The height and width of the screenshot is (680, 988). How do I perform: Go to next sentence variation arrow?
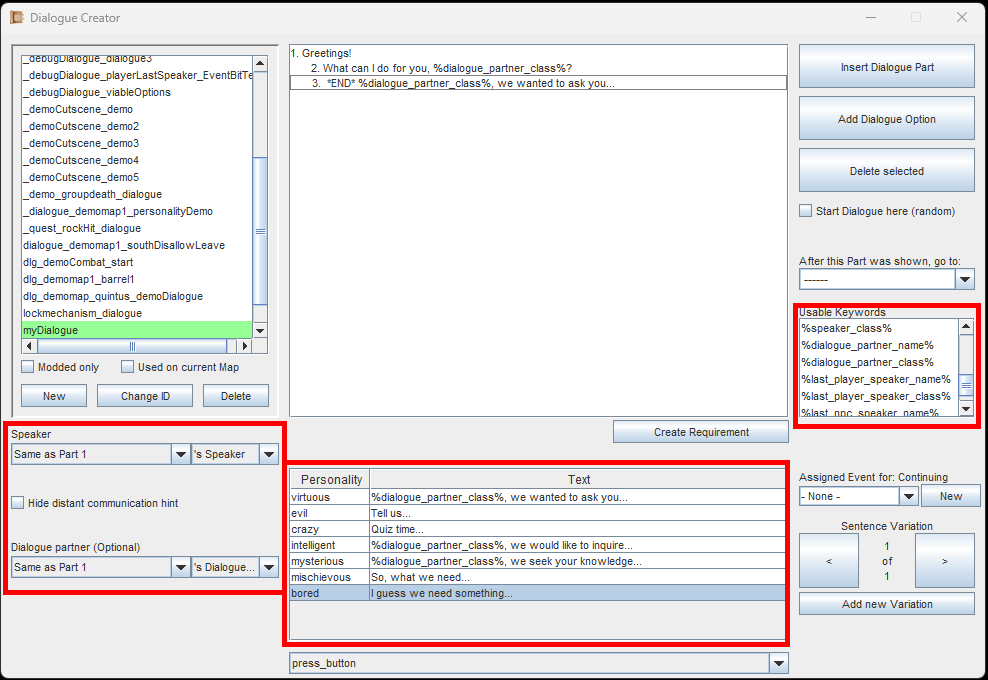tap(944, 561)
